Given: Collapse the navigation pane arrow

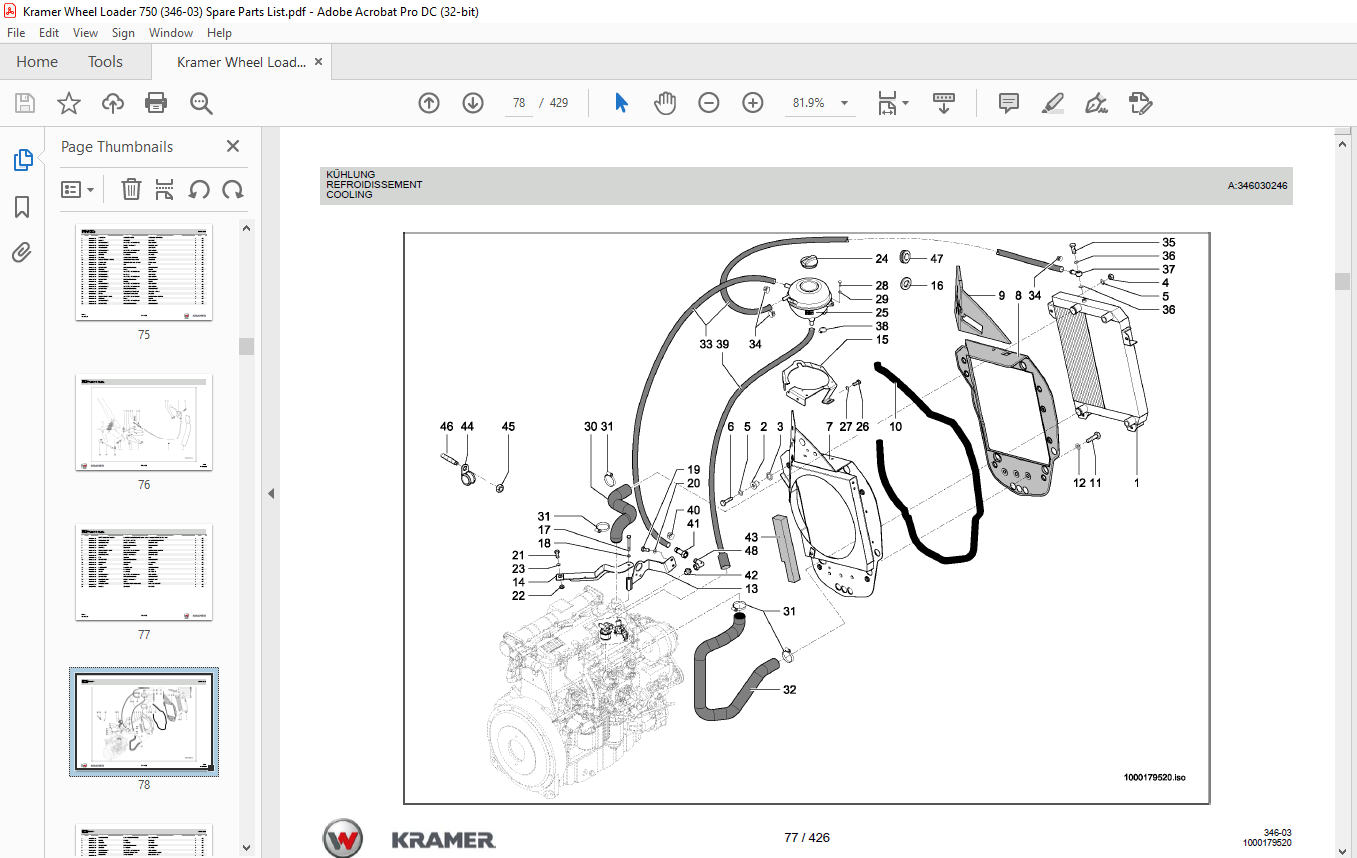Looking at the screenshot, I should (x=270, y=493).
